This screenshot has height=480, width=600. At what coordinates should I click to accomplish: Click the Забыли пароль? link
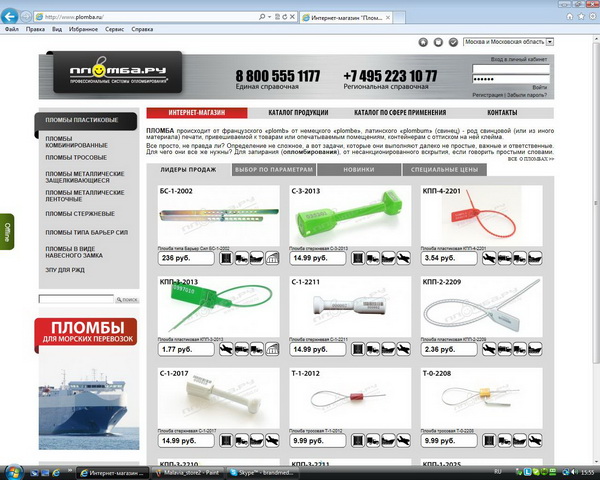pos(527,95)
